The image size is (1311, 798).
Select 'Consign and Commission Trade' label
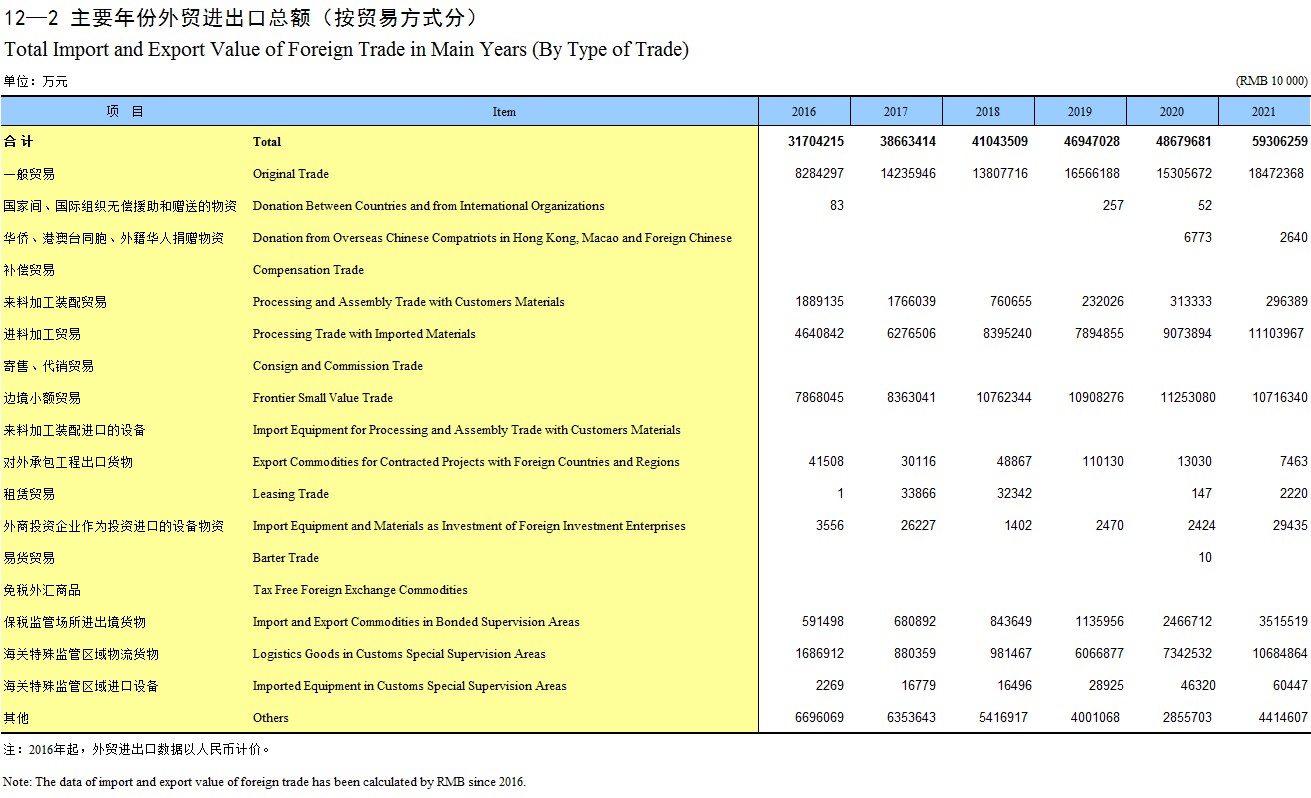pyautogui.click(x=338, y=366)
